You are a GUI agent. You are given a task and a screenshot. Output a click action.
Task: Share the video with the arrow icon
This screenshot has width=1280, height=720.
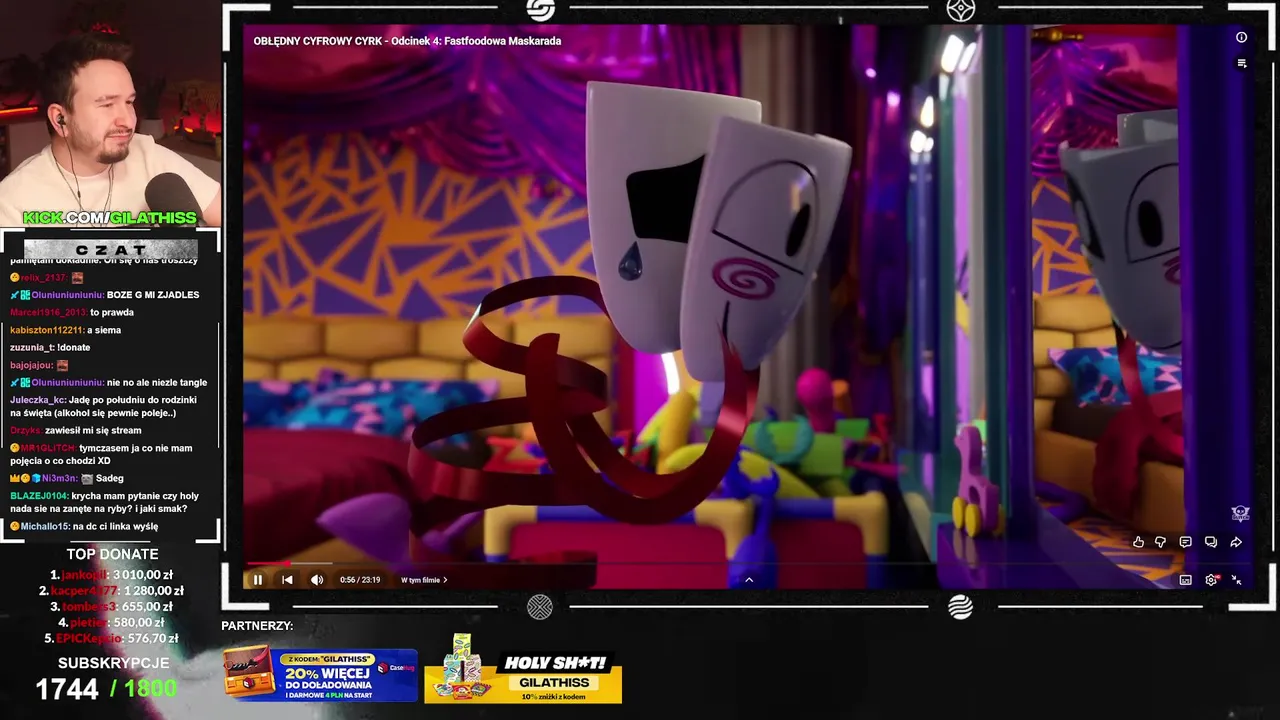tap(1236, 542)
